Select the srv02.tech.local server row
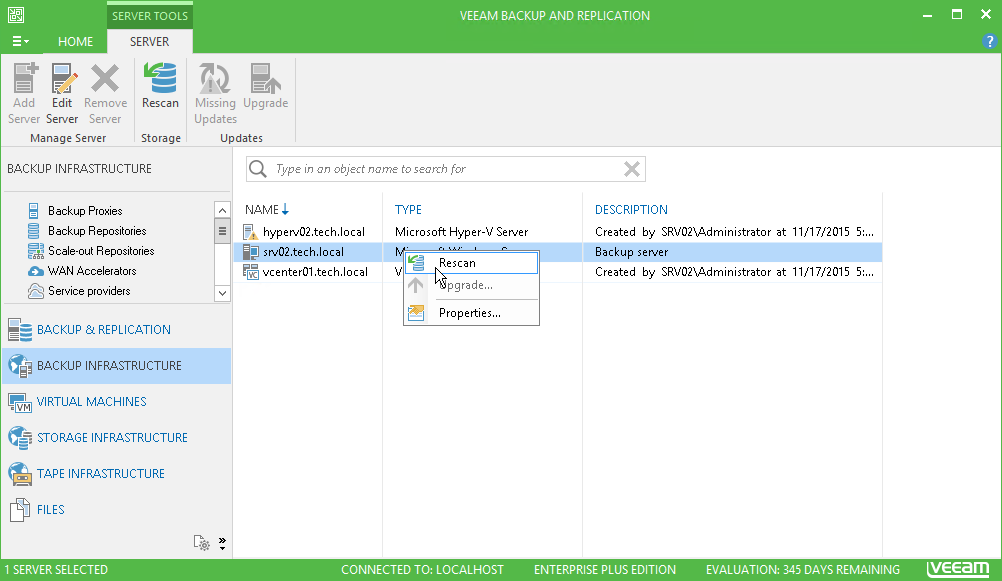The width and height of the screenshot is (1002, 581). [x=558, y=252]
